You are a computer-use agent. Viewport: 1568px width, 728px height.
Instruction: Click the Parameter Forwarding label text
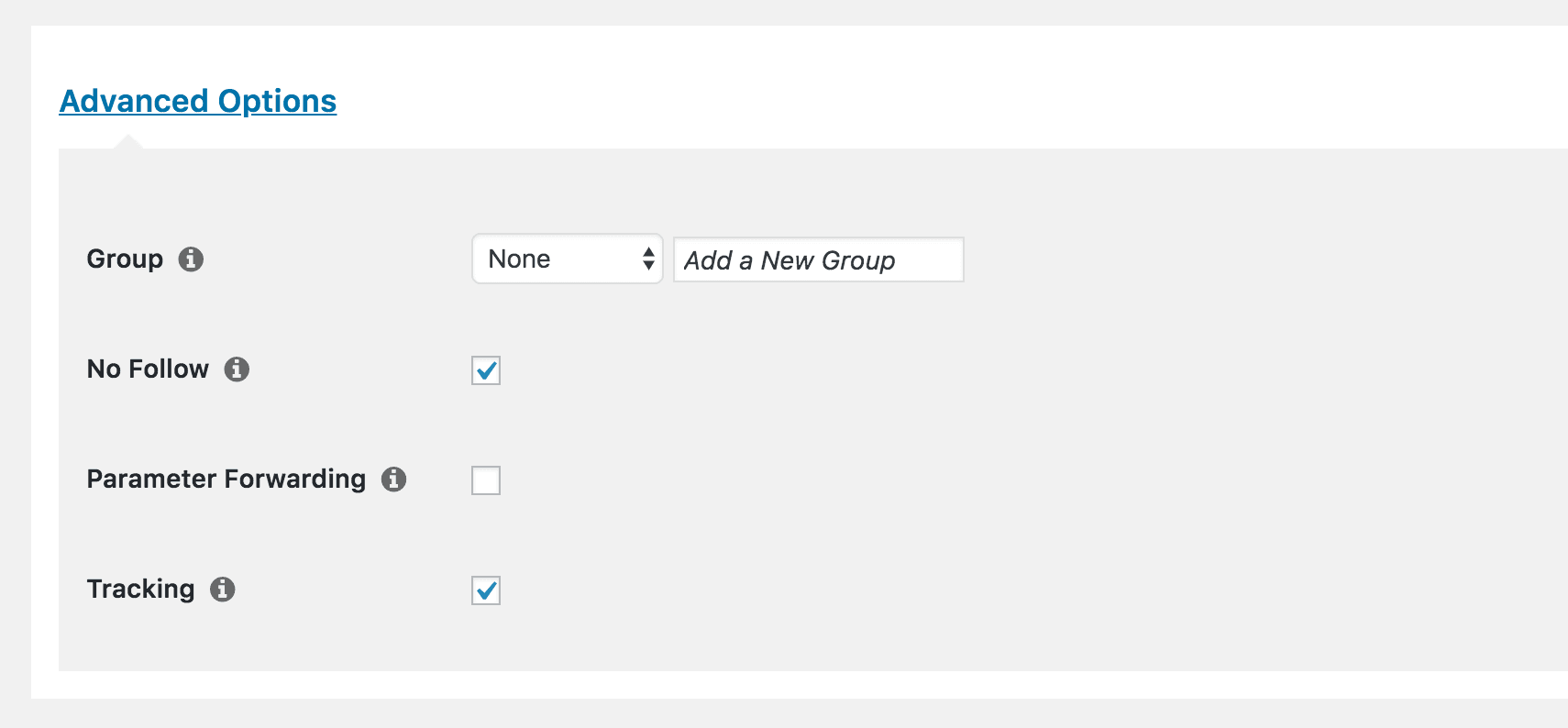(226, 480)
